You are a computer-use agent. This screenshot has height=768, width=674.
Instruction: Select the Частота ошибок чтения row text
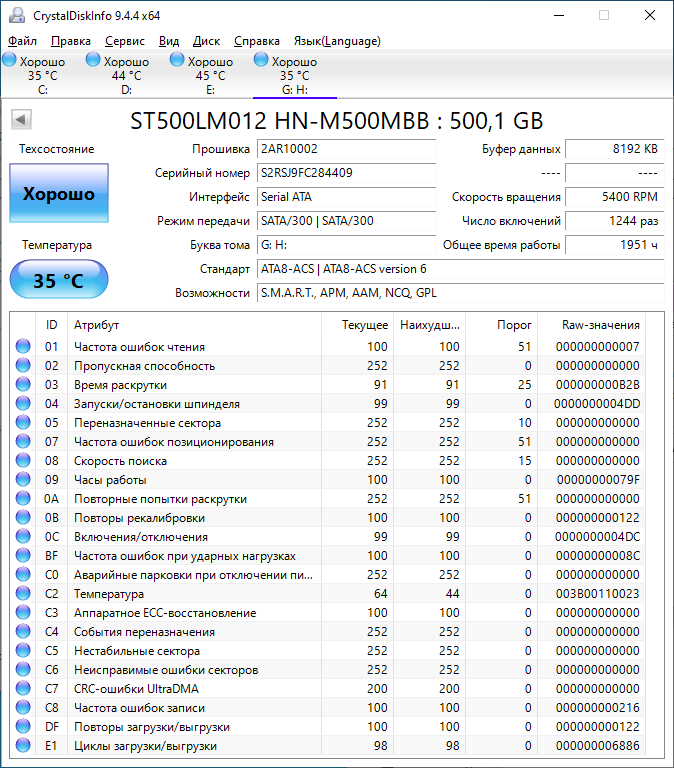click(140, 347)
